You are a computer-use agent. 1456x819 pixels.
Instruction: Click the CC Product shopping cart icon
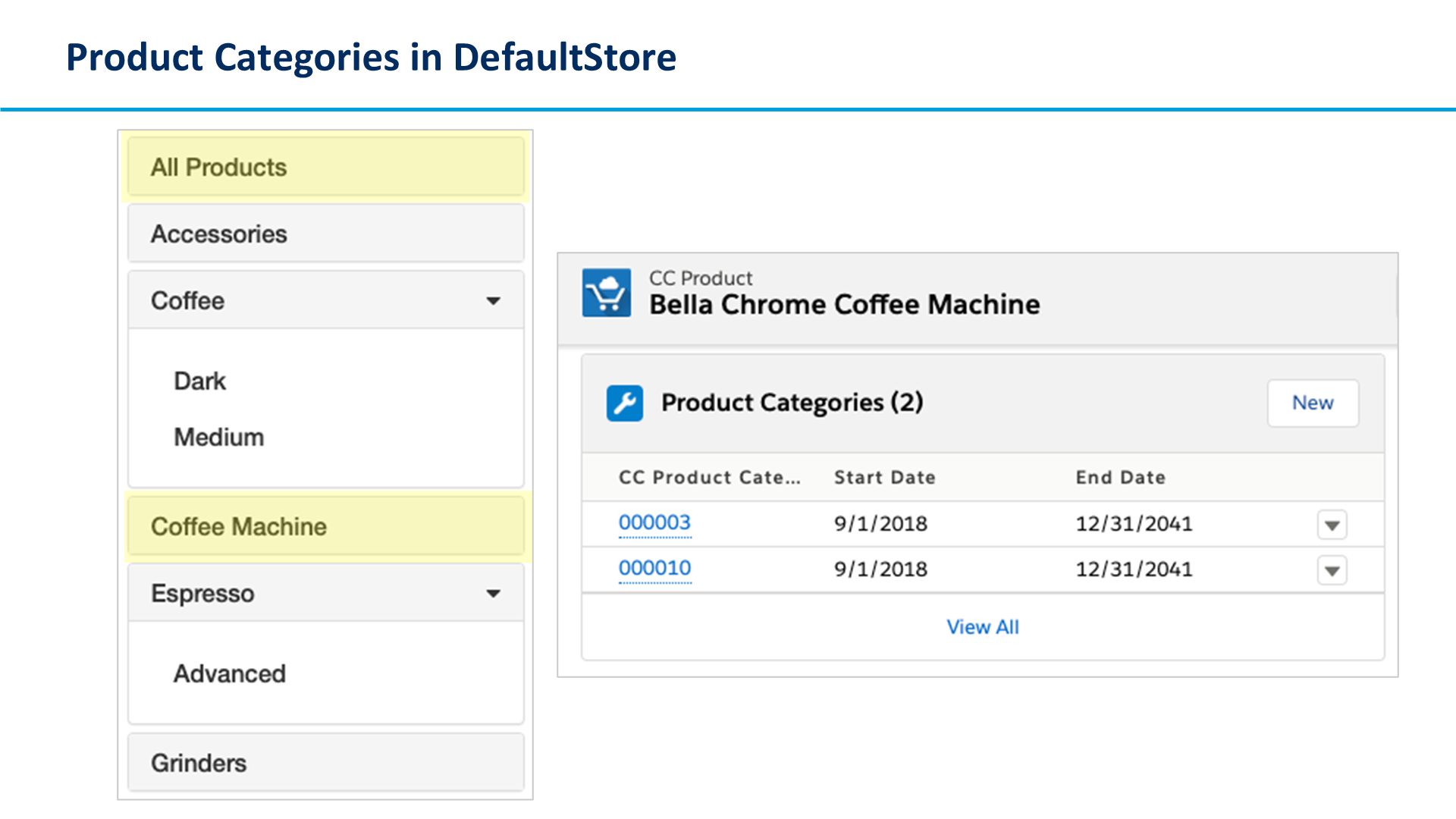point(606,293)
